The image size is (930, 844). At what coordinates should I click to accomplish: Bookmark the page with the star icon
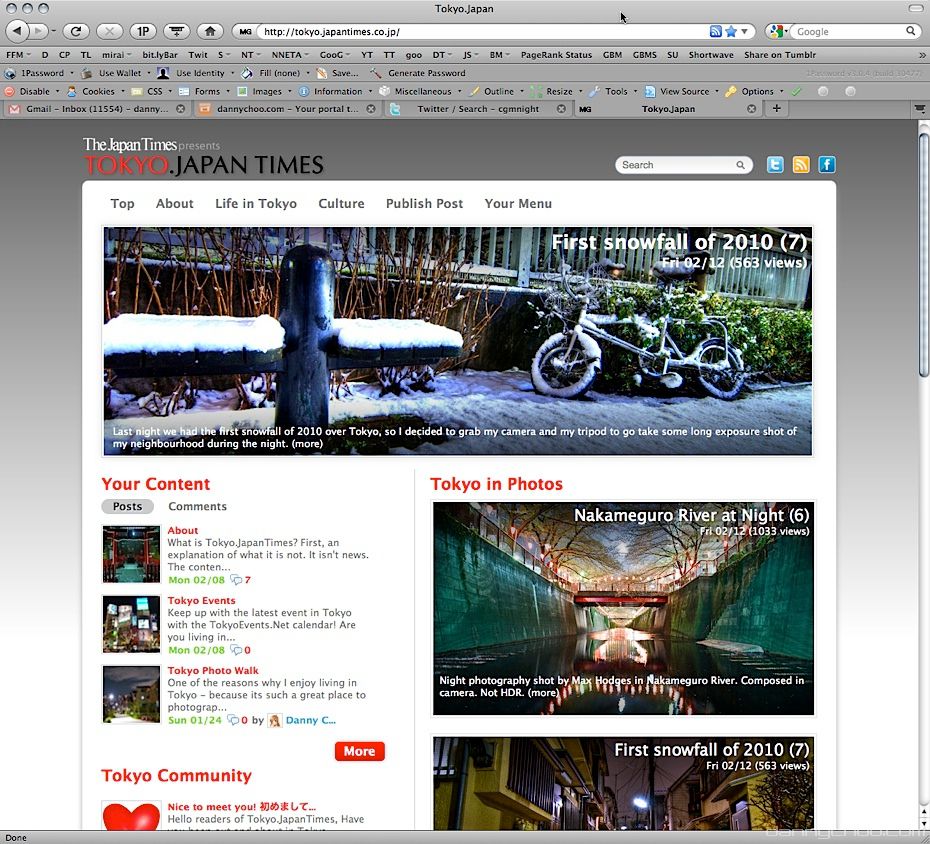pyautogui.click(x=731, y=32)
